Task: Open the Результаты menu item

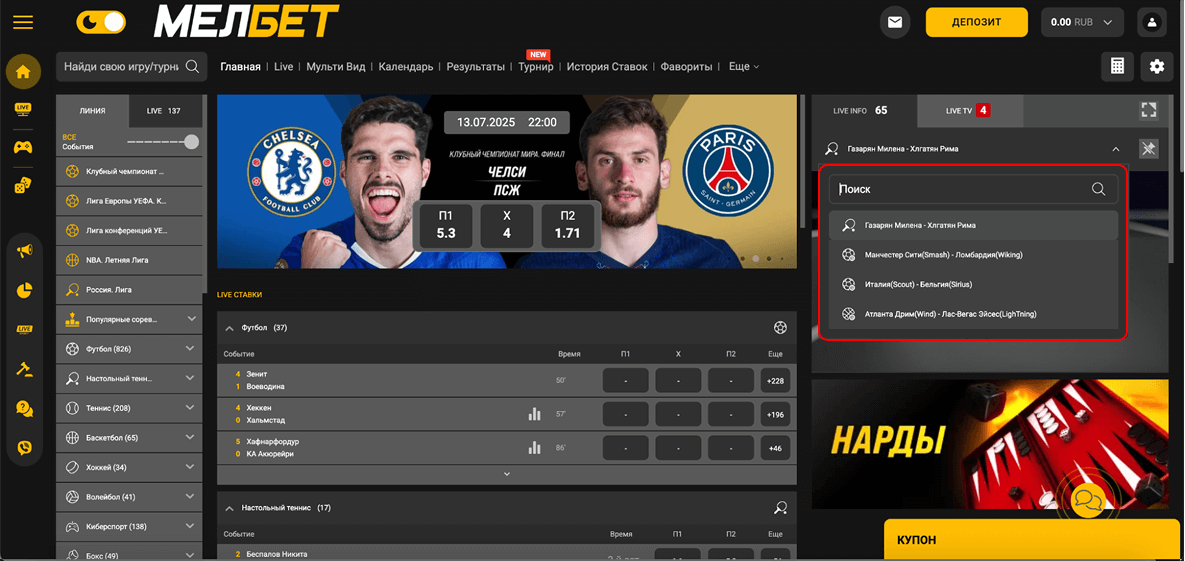Action: coord(475,67)
